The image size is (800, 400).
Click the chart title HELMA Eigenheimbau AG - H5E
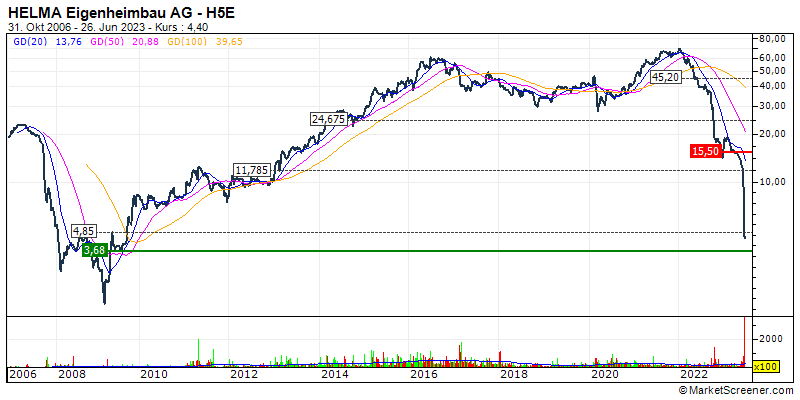122,13
